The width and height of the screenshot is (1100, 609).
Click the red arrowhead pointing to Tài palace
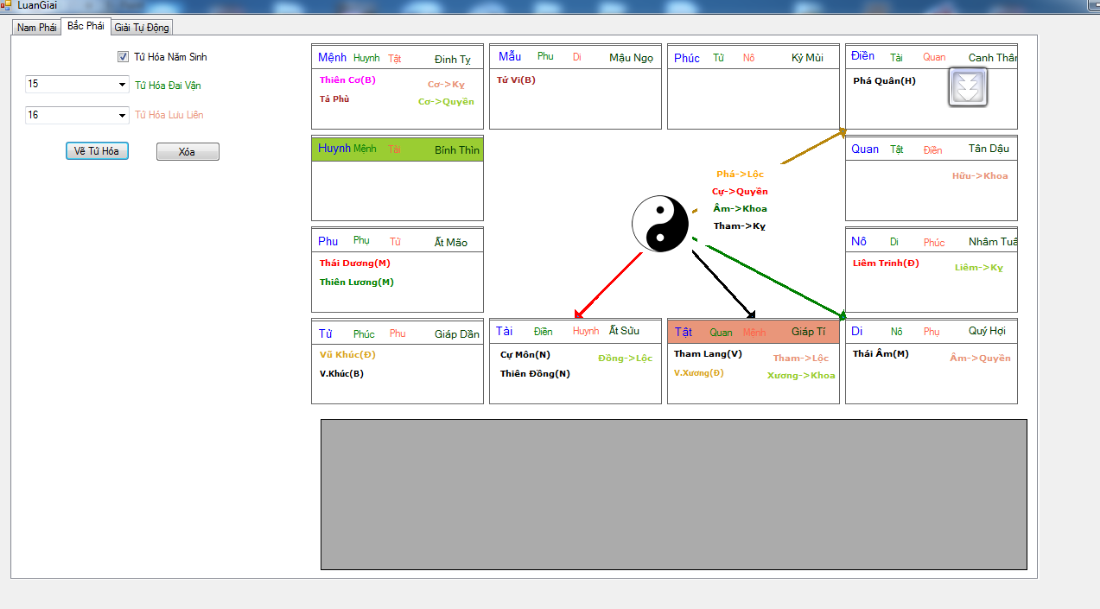579,313
